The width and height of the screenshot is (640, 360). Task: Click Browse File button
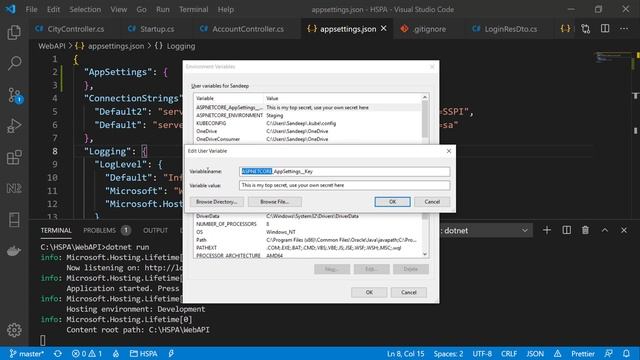pos(275,202)
